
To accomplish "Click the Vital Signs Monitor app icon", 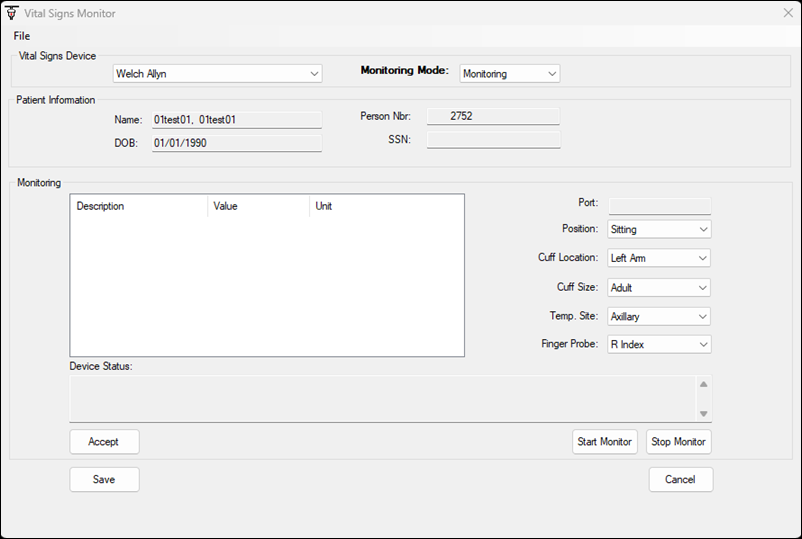I will (11, 13).
